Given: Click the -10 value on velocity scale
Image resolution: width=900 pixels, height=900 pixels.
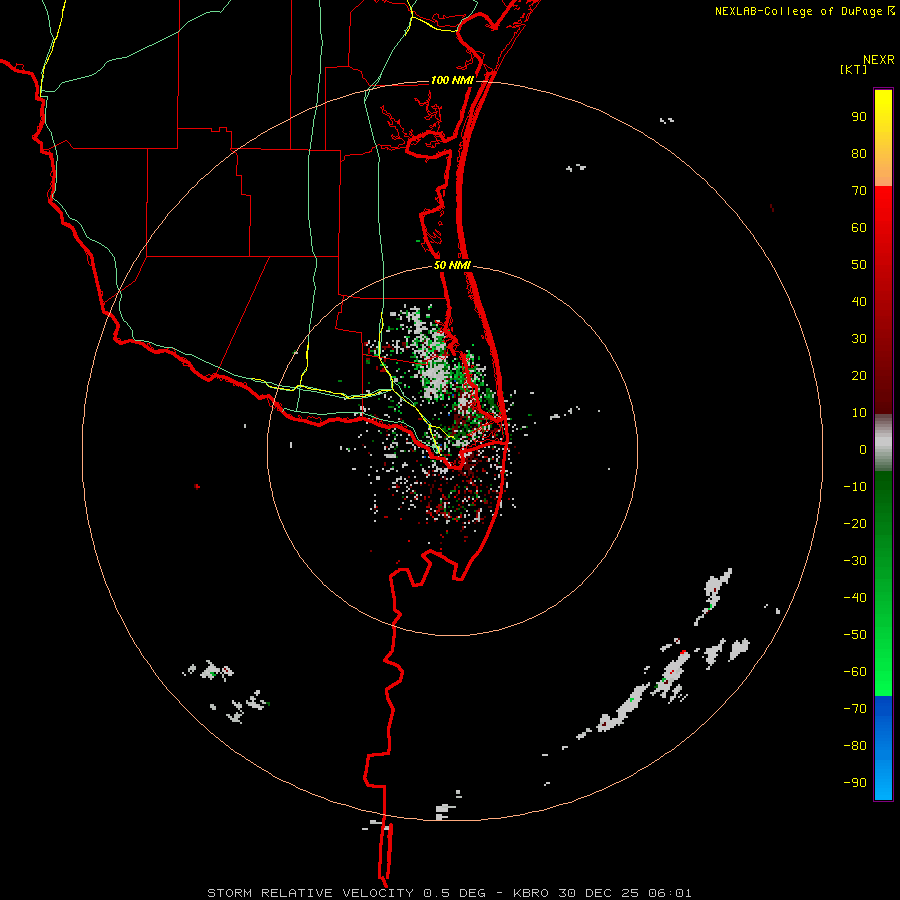Looking at the screenshot, I should tap(855, 487).
